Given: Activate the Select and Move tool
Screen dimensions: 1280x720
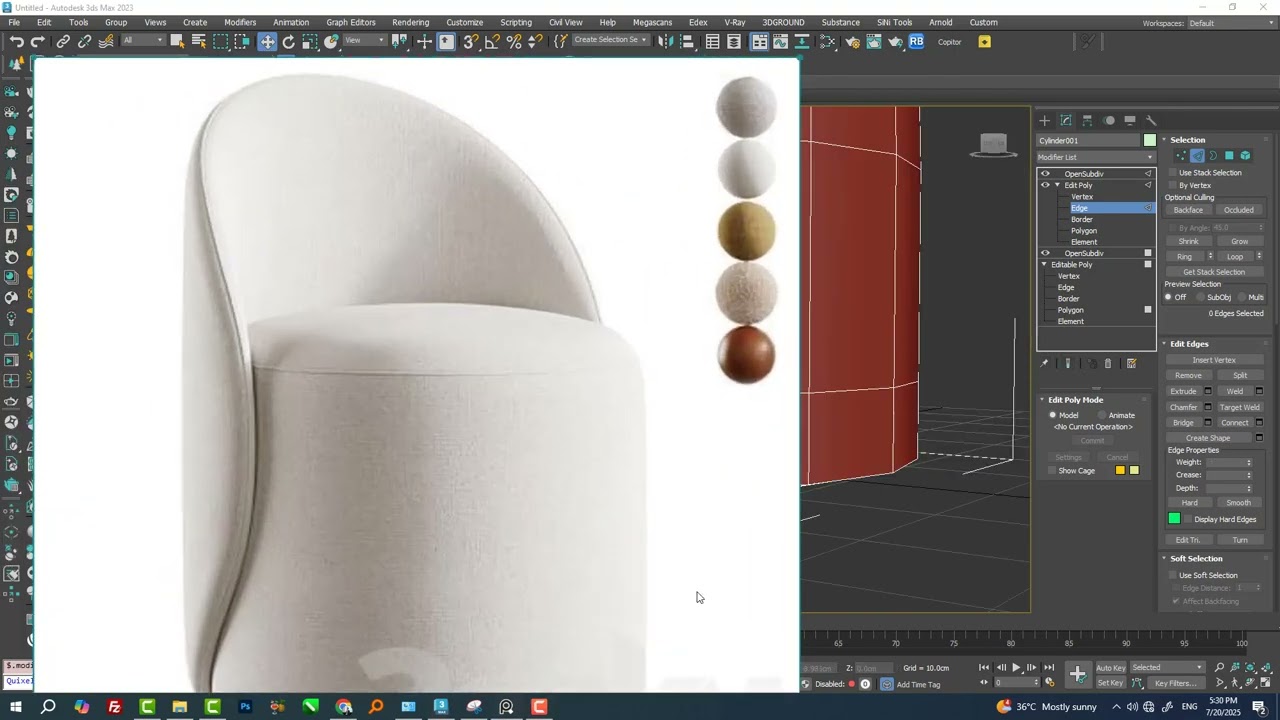Looking at the screenshot, I should [267, 41].
